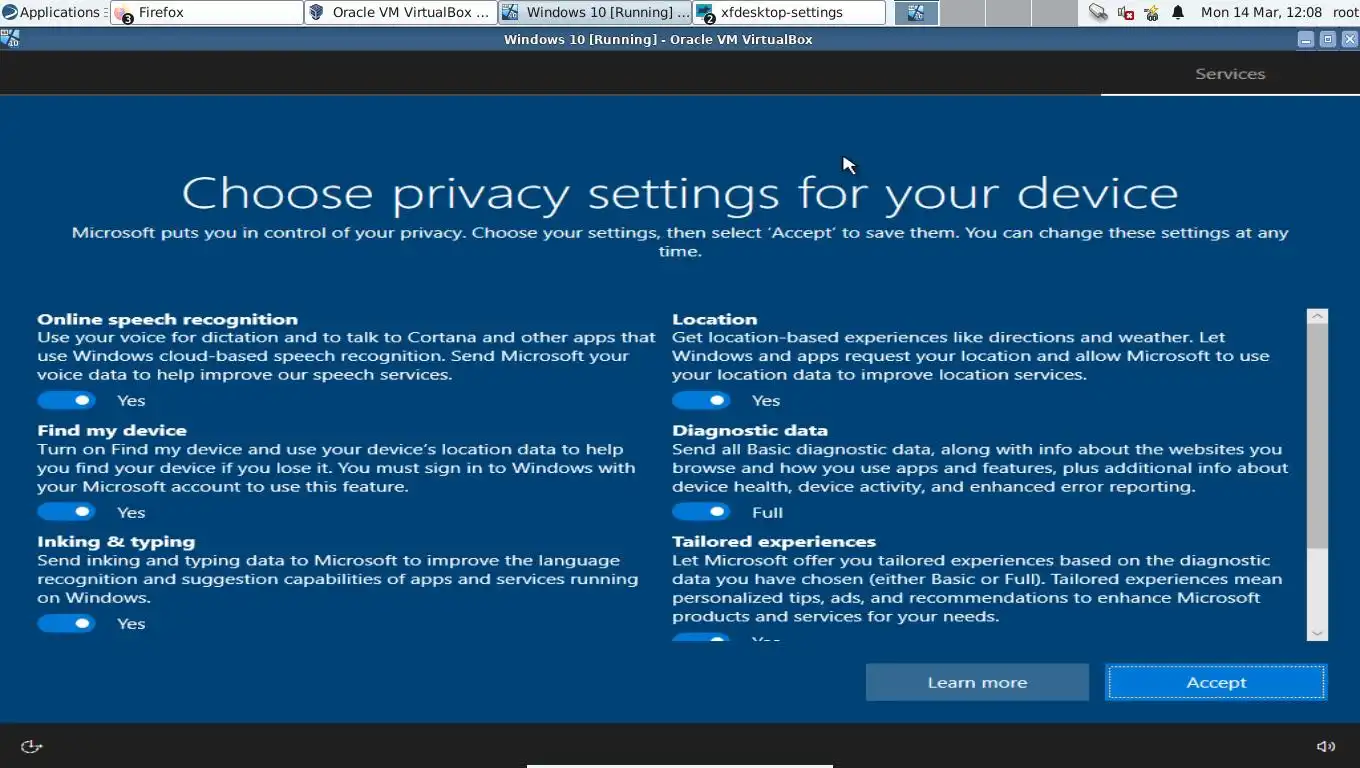Open the power manager tray icon

click(x=1151, y=12)
